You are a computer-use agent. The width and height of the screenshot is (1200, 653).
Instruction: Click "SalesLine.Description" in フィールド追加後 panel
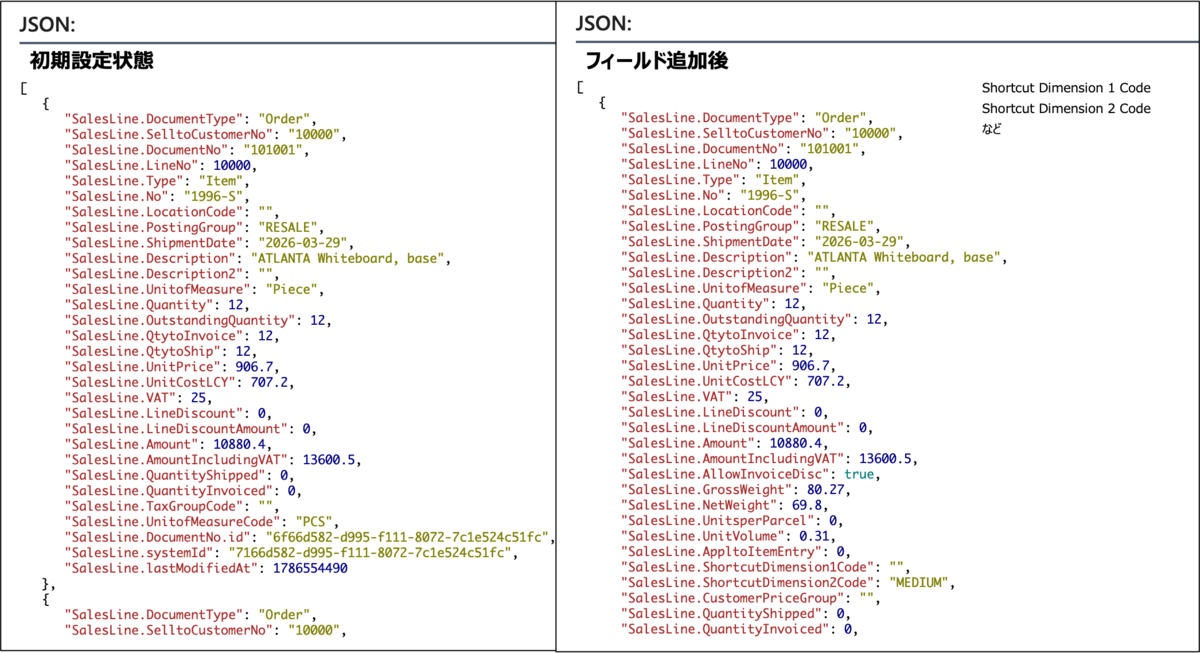707,257
